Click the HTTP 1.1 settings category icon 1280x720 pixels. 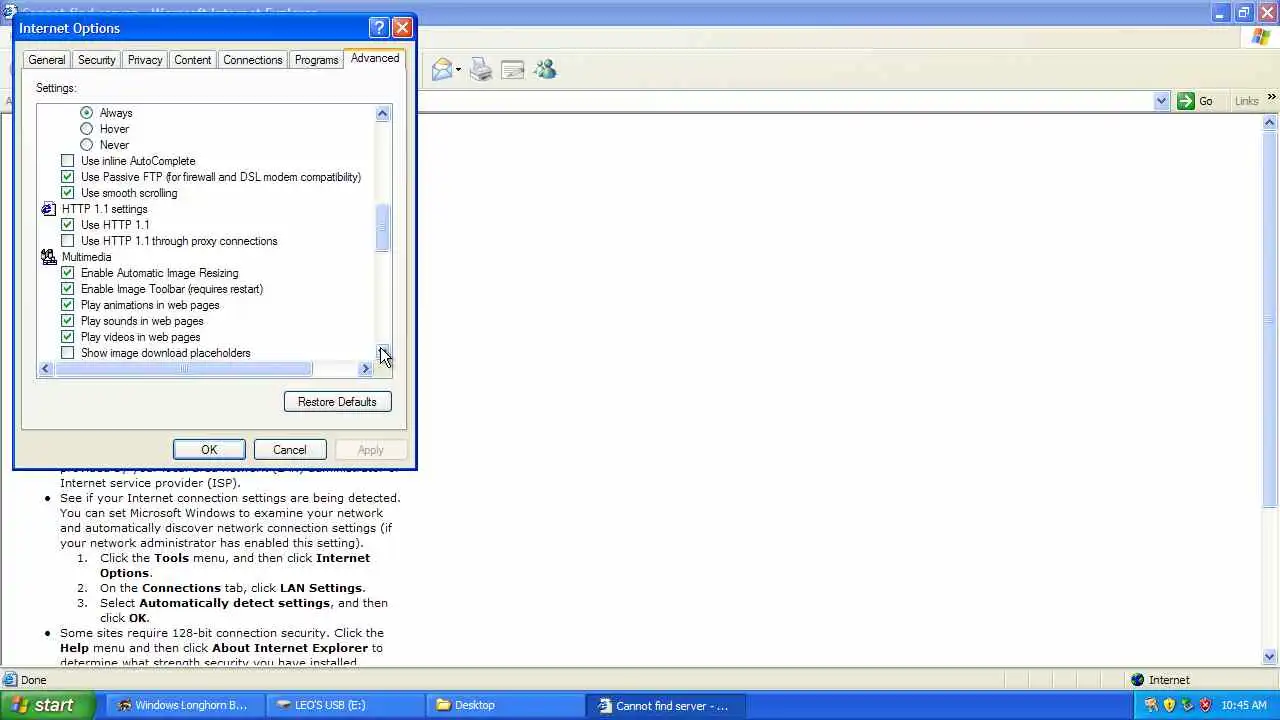(48, 209)
